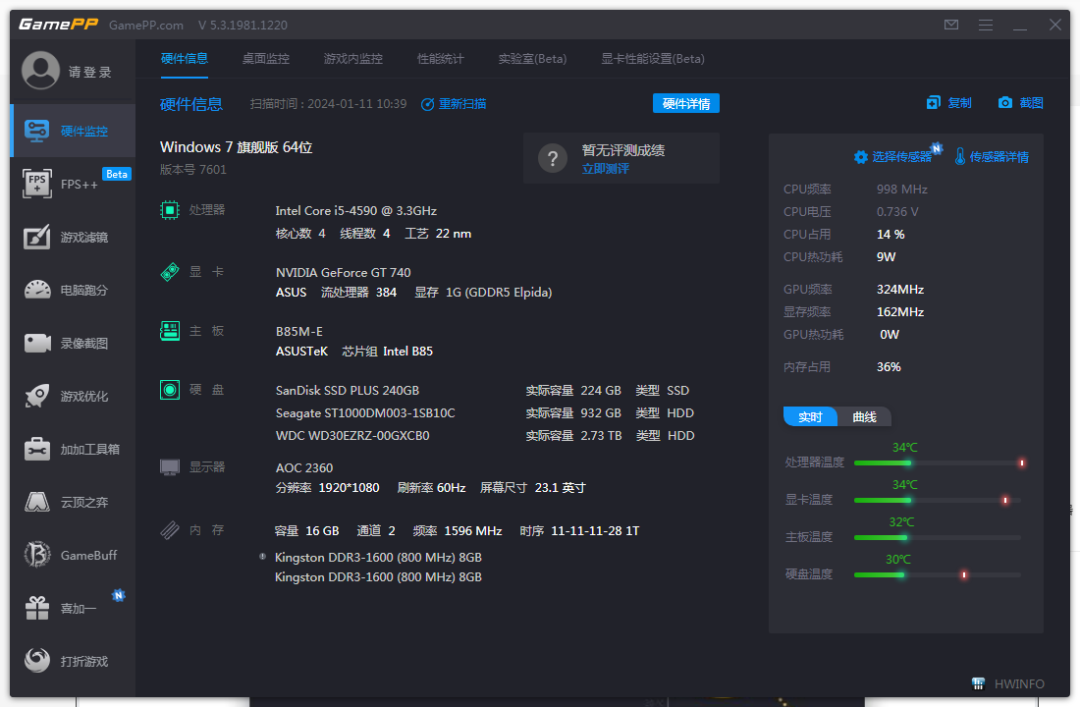
Task: Switch to the 性能统计 tab
Action: tap(439, 59)
